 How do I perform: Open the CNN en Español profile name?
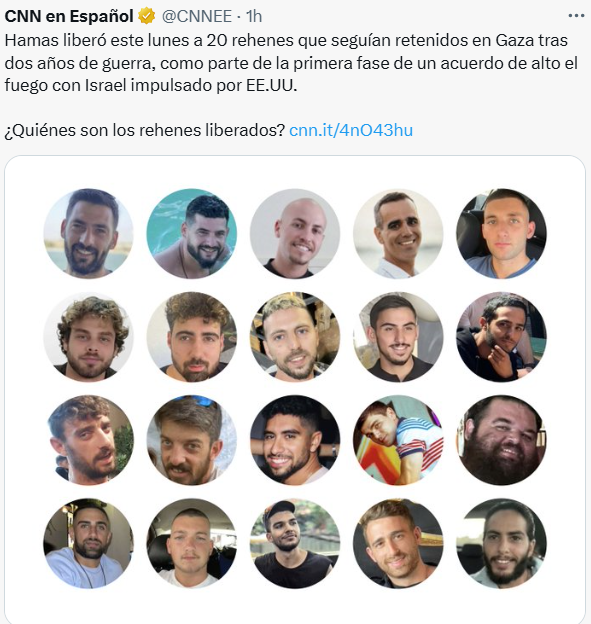click(x=69, y=16)
